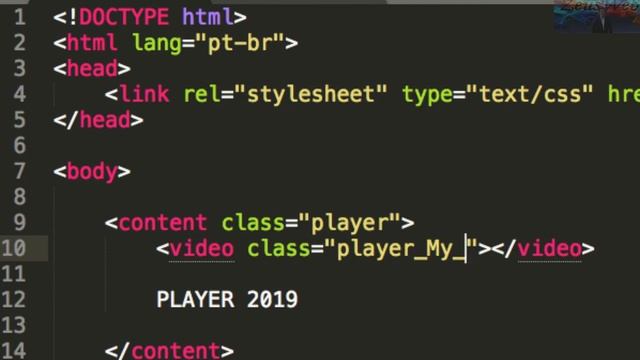Click the closing head tag on line 5
The image size is (640, 360).
click(x=98, y=120)
